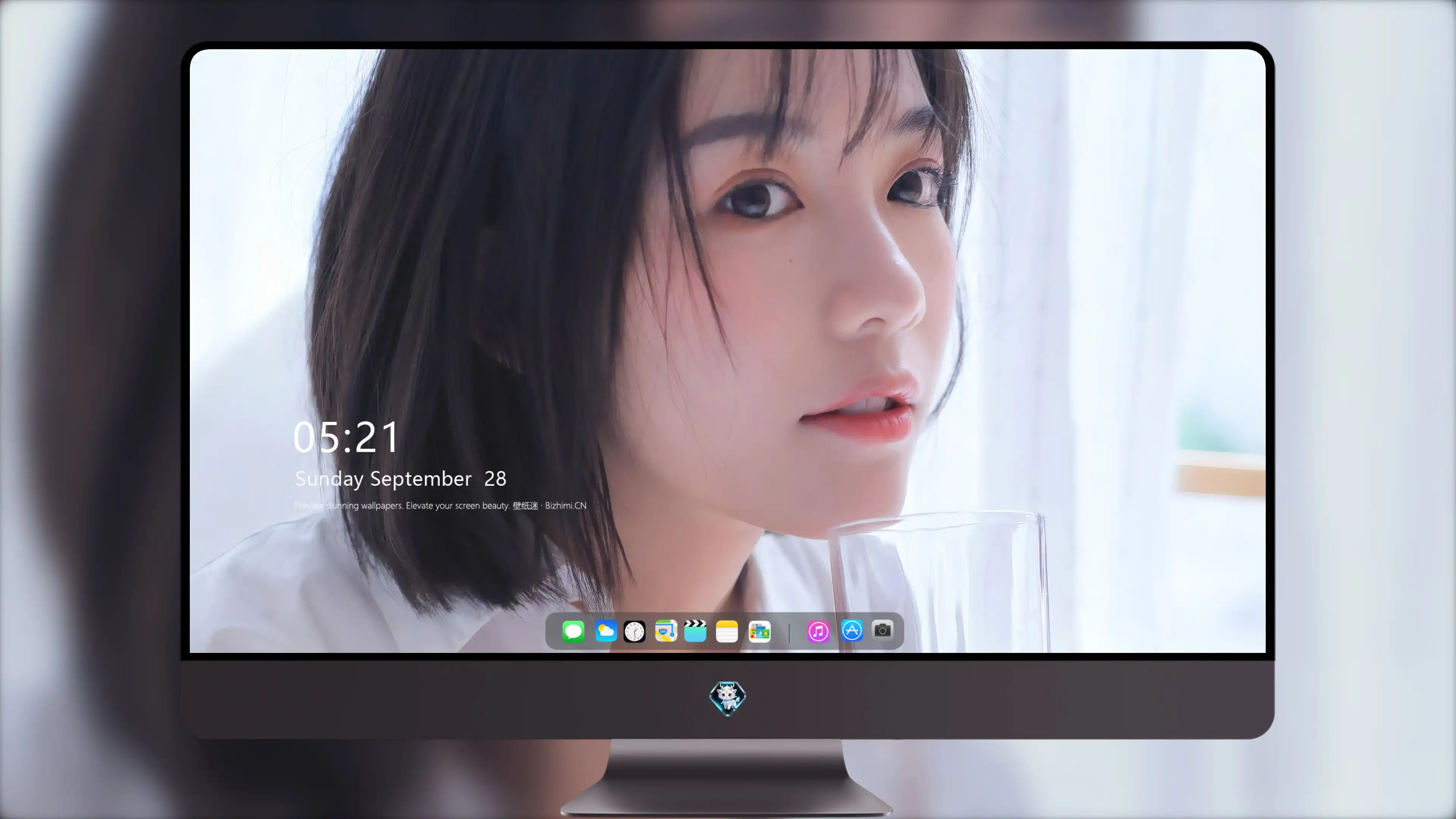The height and width of the screenshot is (819, 1456).
Task: Open the blue App Store icon
Action: [852, 630]
